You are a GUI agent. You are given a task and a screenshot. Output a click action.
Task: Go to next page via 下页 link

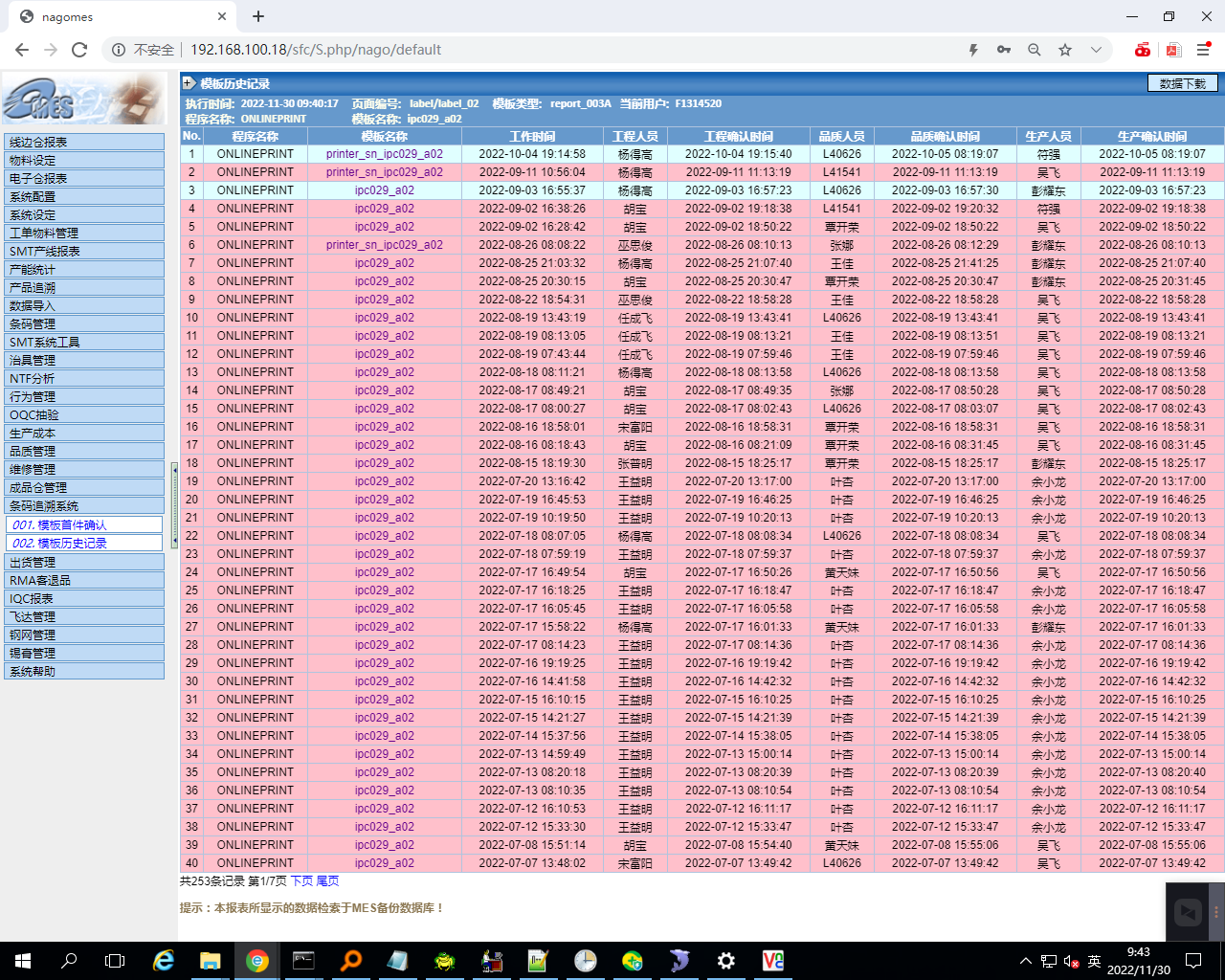[x=301, y=880]
